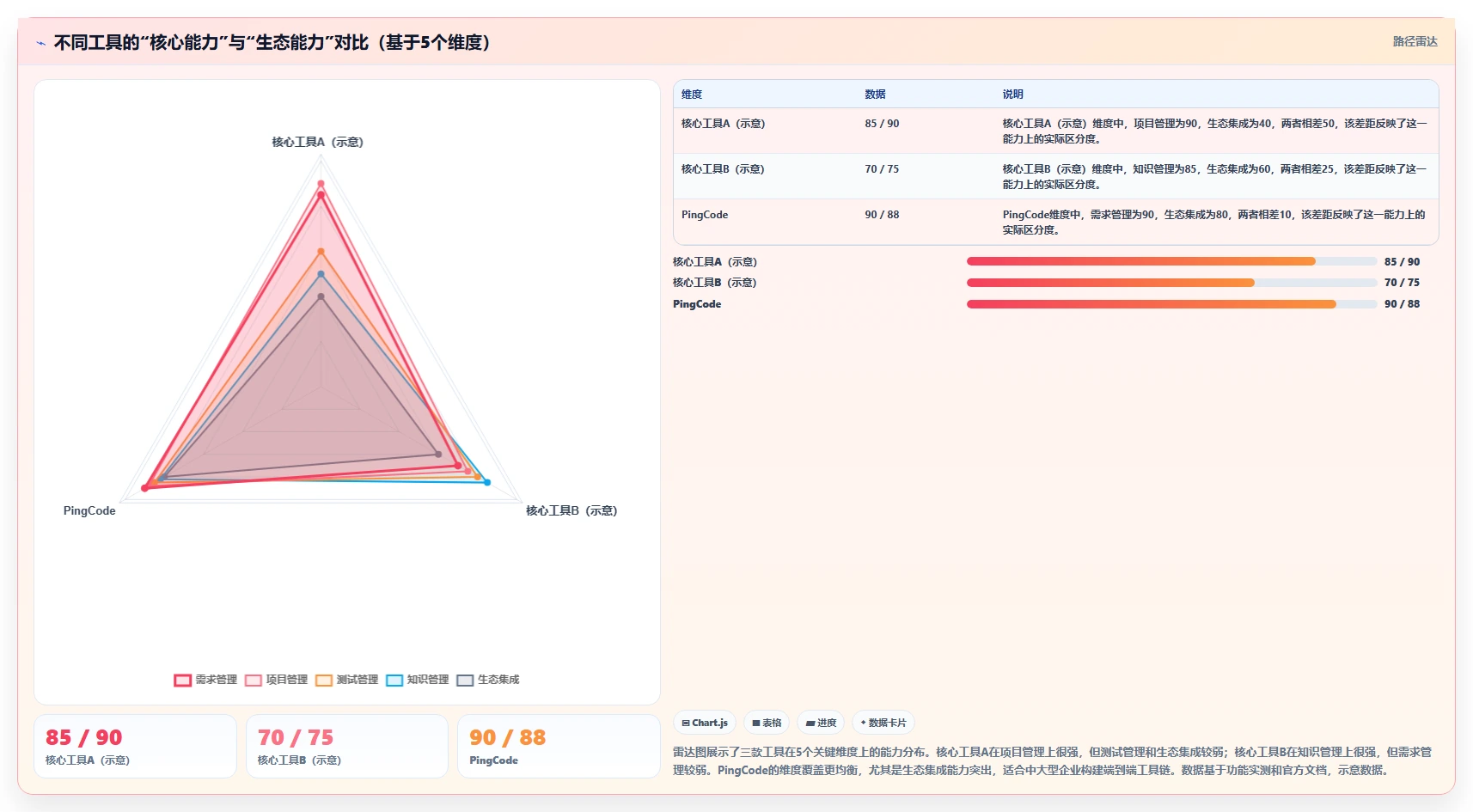Open the 90 / 88 PingCode stat card
Image resolution: width=1473 pixels, height=812 pixels.
click(559, 747)
